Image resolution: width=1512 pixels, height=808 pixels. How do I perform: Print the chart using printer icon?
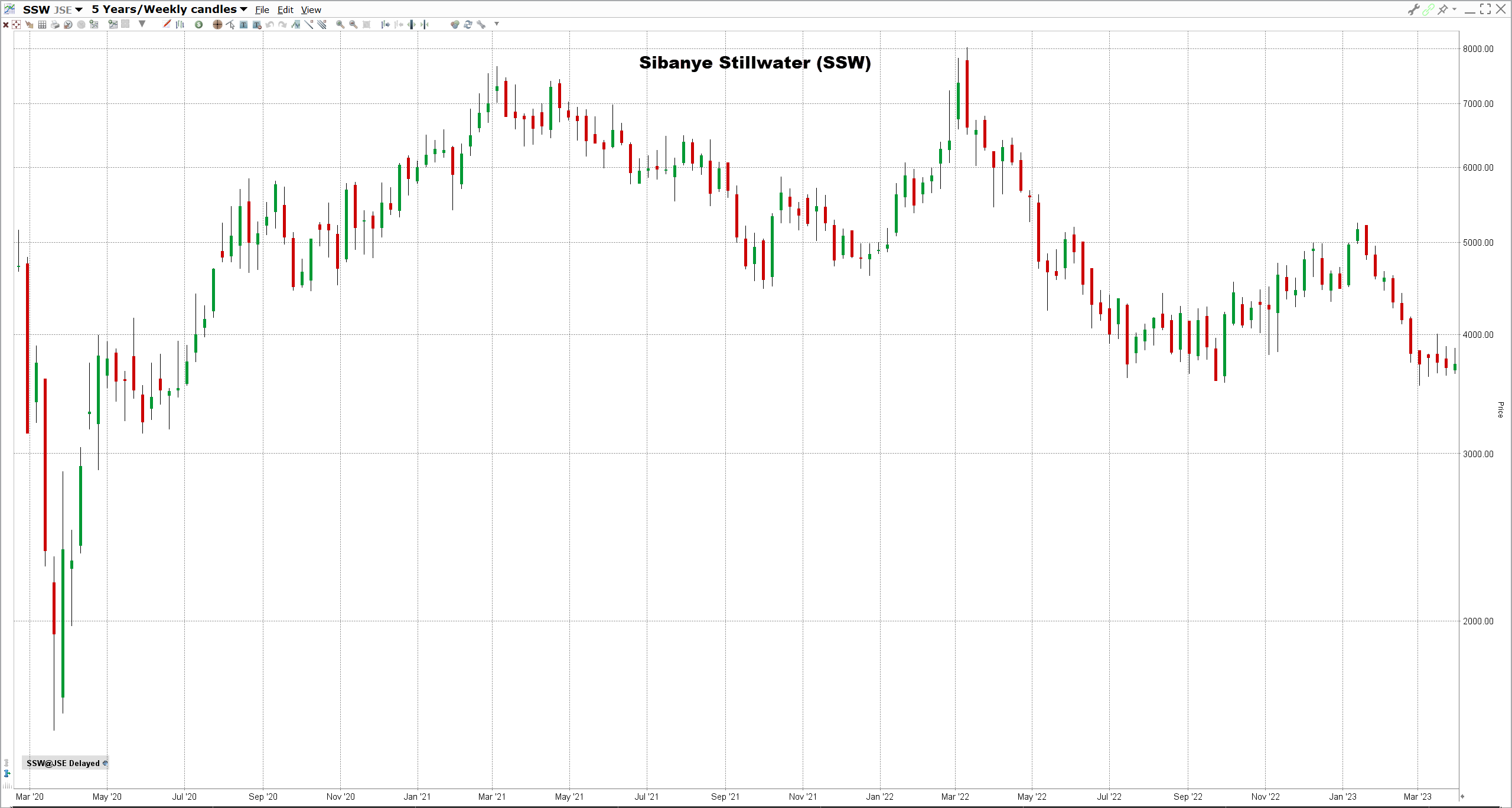point(55,24)
